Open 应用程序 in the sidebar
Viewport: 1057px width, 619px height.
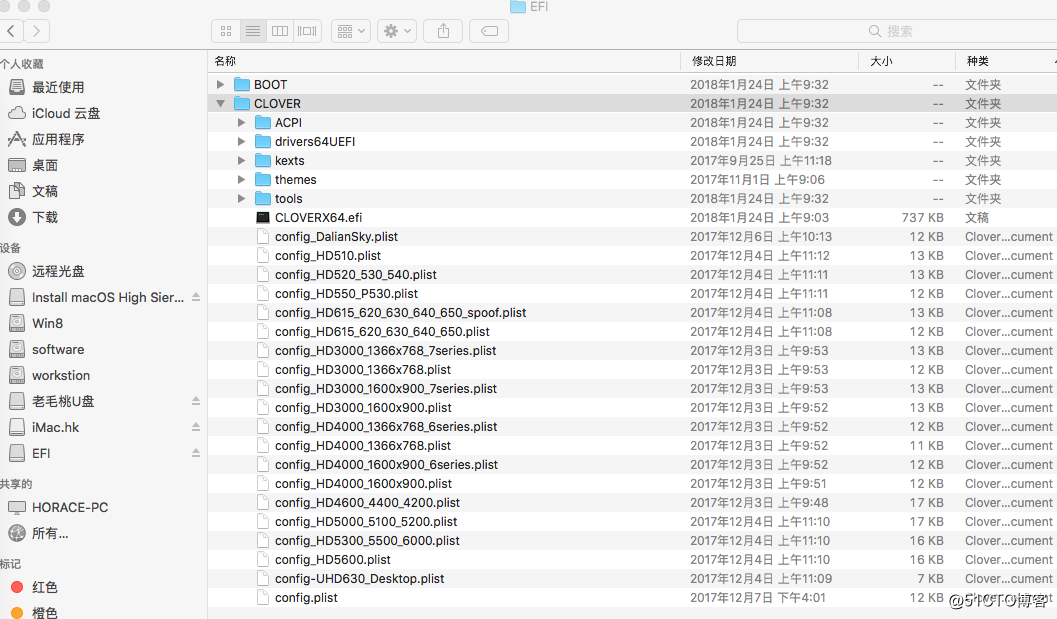point(58,139)
